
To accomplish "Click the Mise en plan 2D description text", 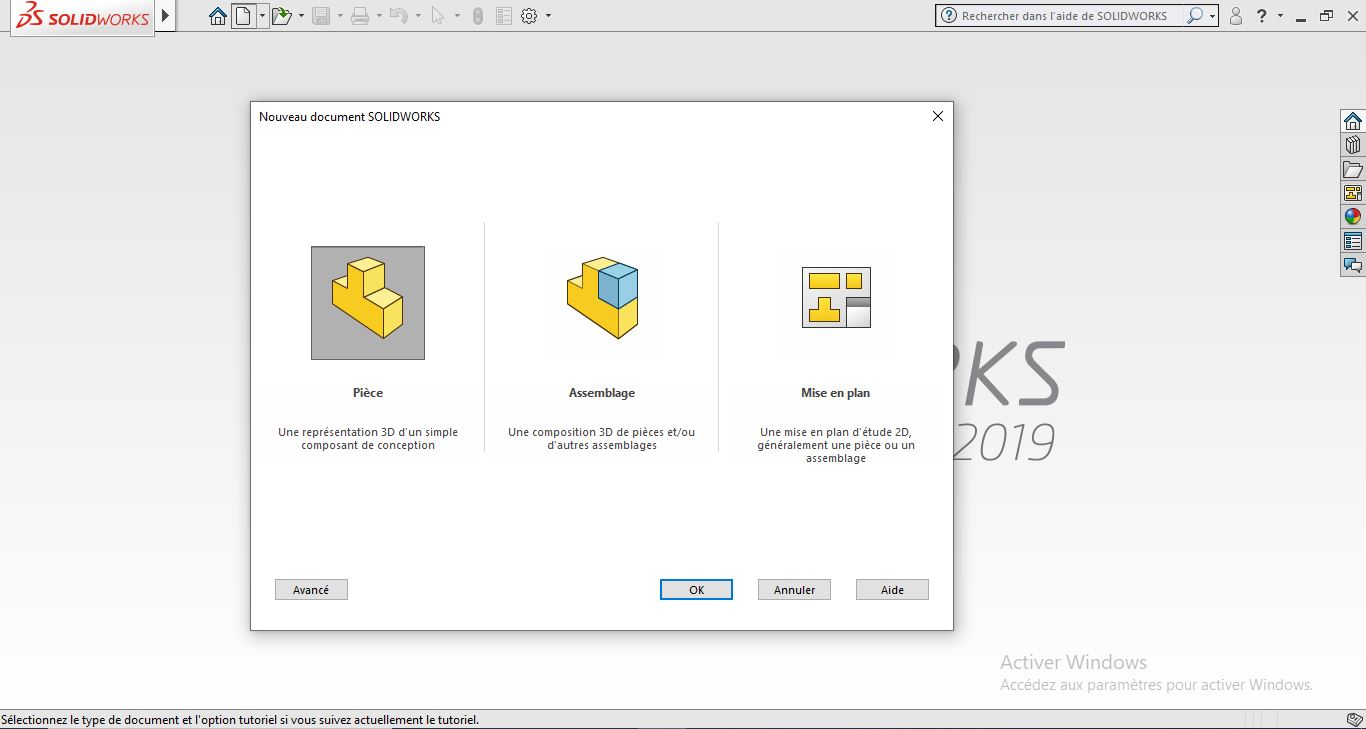I will click(x=836, y=445).
